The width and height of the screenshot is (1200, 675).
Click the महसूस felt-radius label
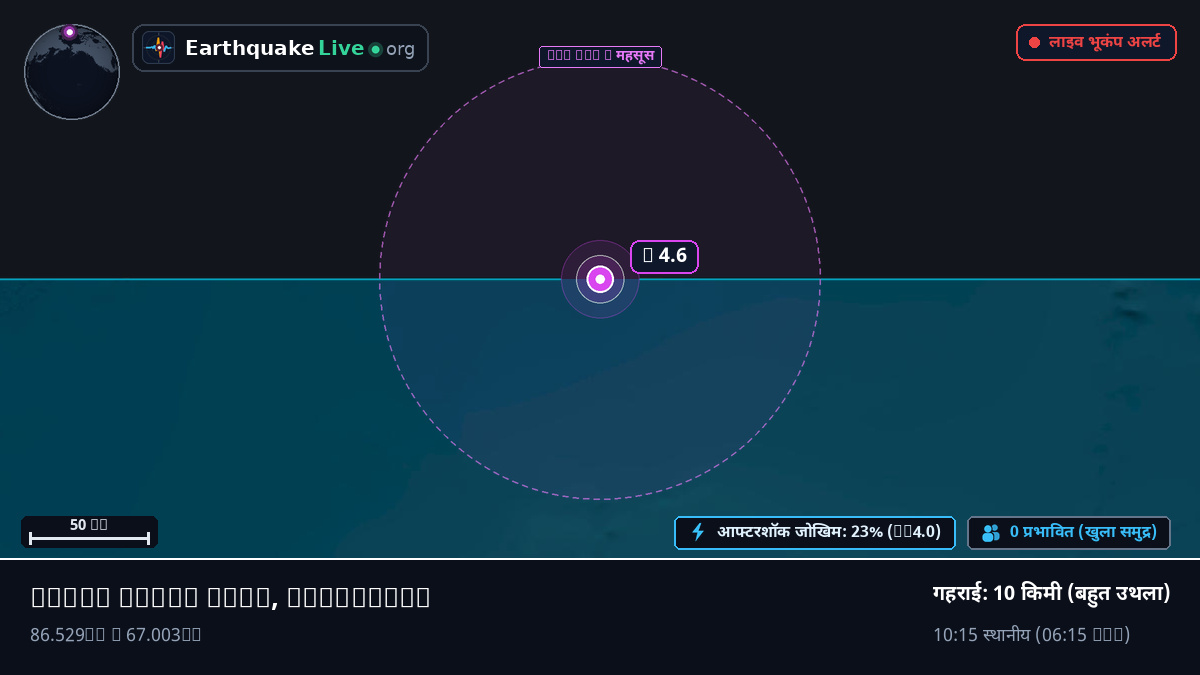pos(600,56)
